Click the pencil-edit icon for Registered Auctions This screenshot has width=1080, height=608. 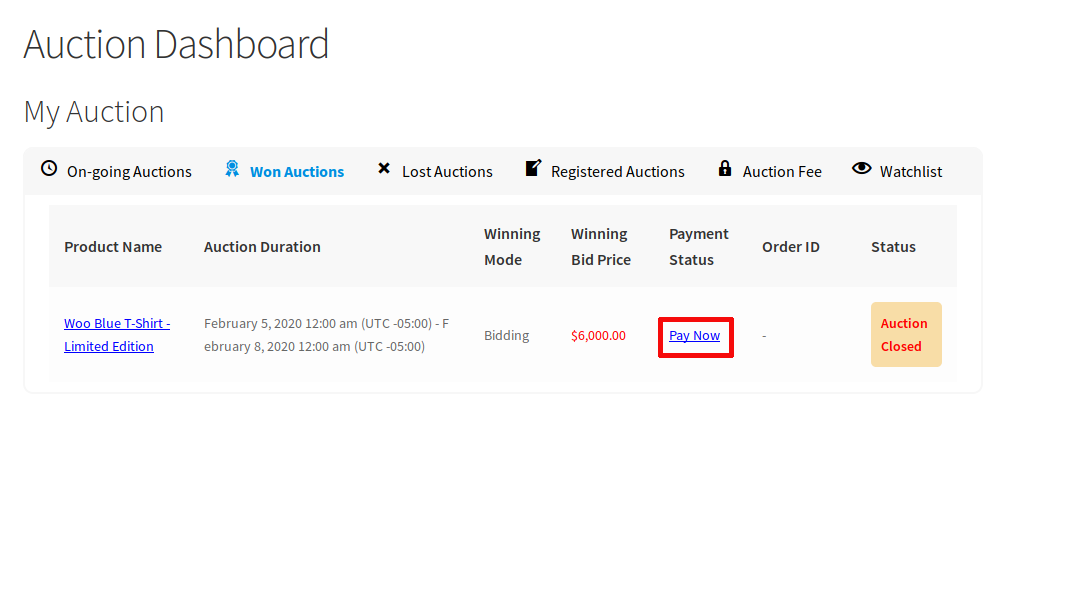click(x=533, y=168)
